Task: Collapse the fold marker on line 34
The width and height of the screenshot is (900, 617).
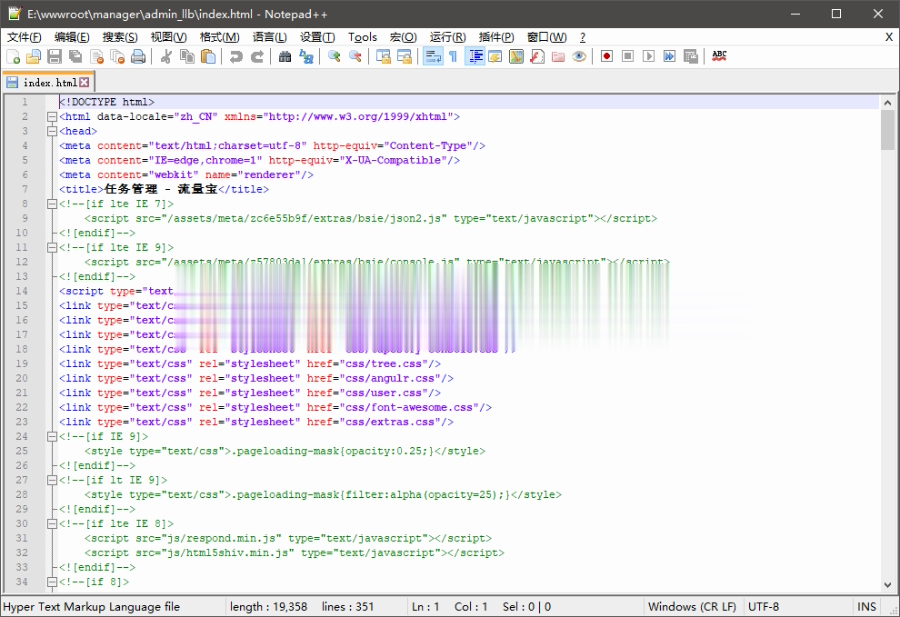Action: coord(52,581)
